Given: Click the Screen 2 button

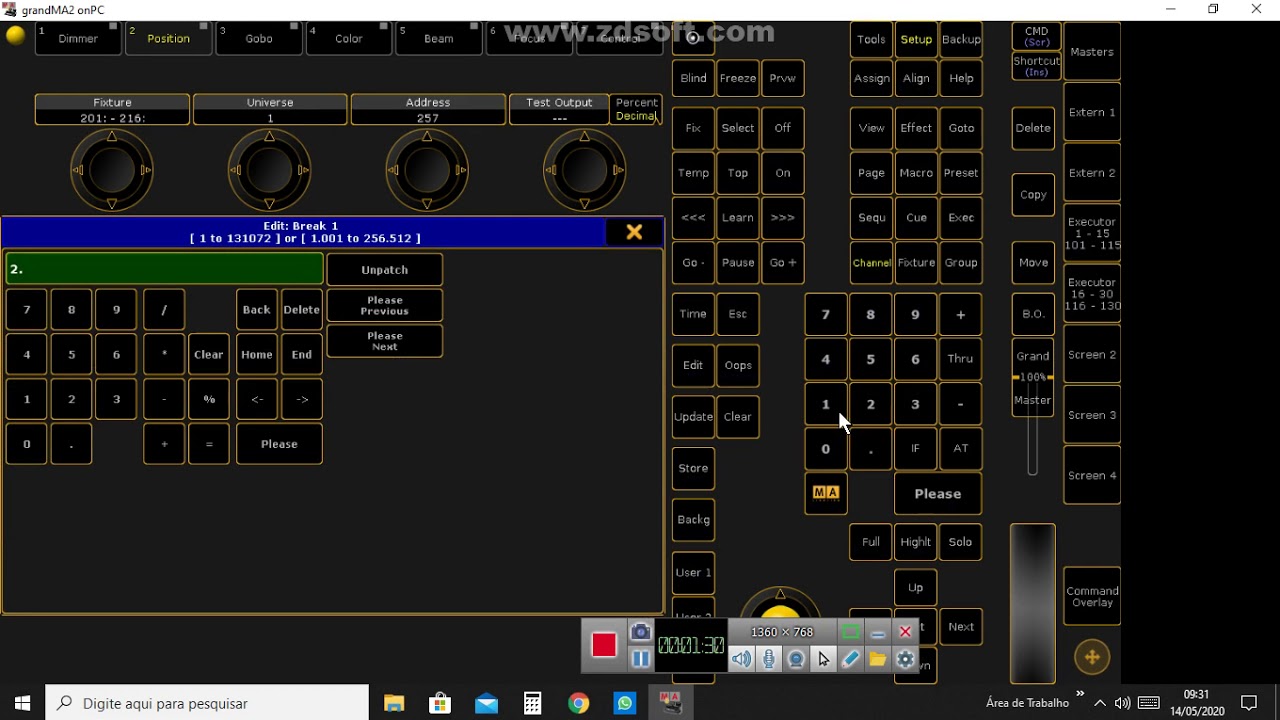Looking at the screenshot, I should 1092,355.
